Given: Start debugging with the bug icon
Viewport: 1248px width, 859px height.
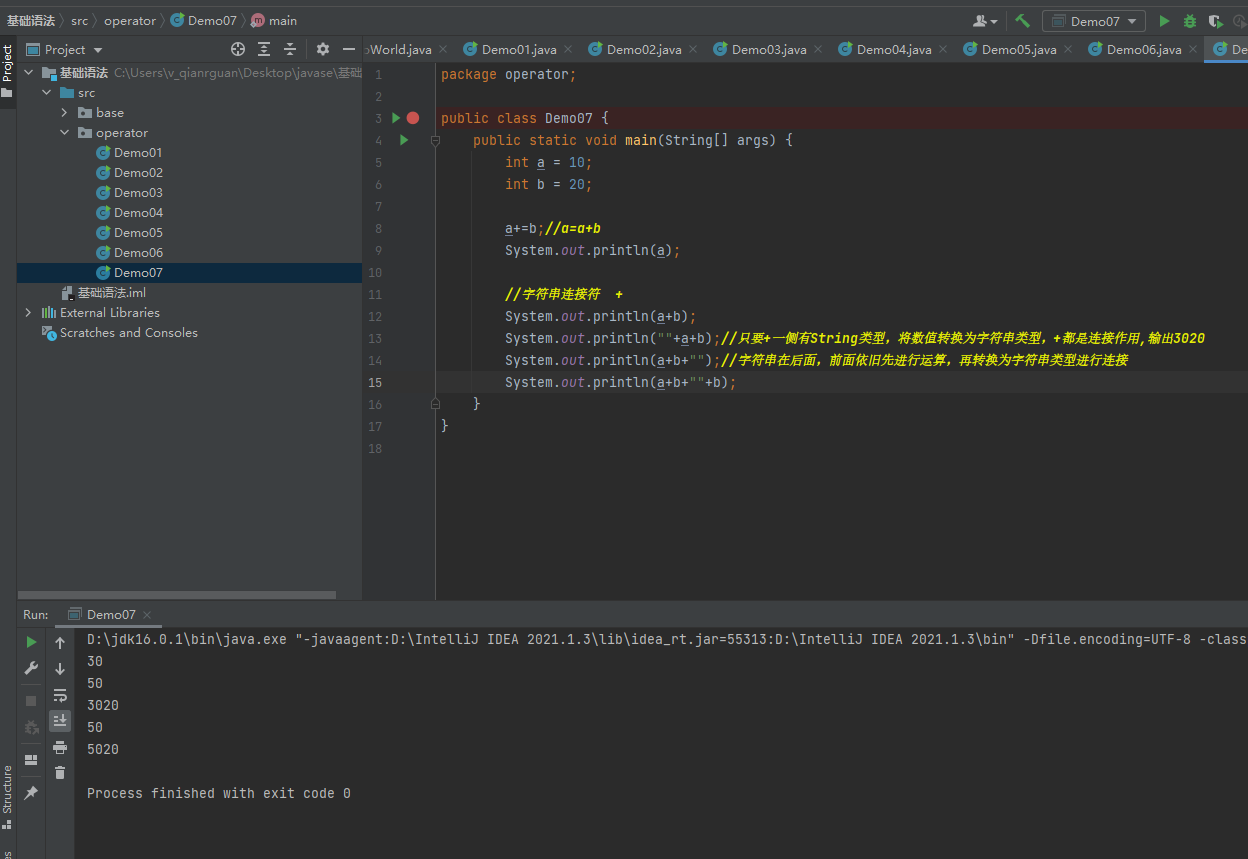Looking at the screenshot, I should pyautogui.click(x=1189, y=21).
